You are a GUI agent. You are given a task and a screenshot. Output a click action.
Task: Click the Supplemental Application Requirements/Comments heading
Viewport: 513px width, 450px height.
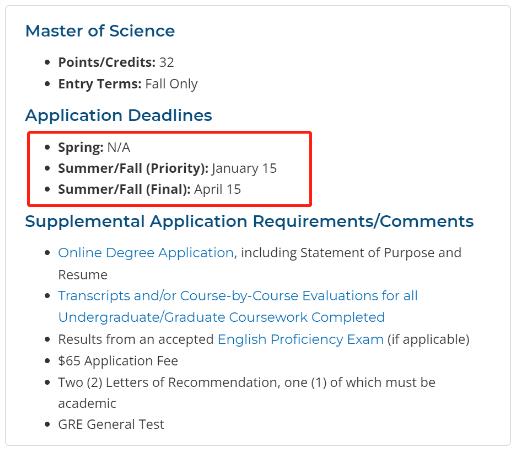(x=249, y=221)
